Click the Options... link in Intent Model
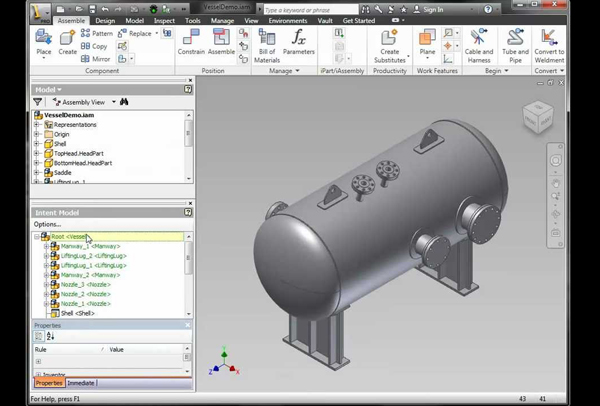This screenshot has width=600, height=406. (47, 224)
